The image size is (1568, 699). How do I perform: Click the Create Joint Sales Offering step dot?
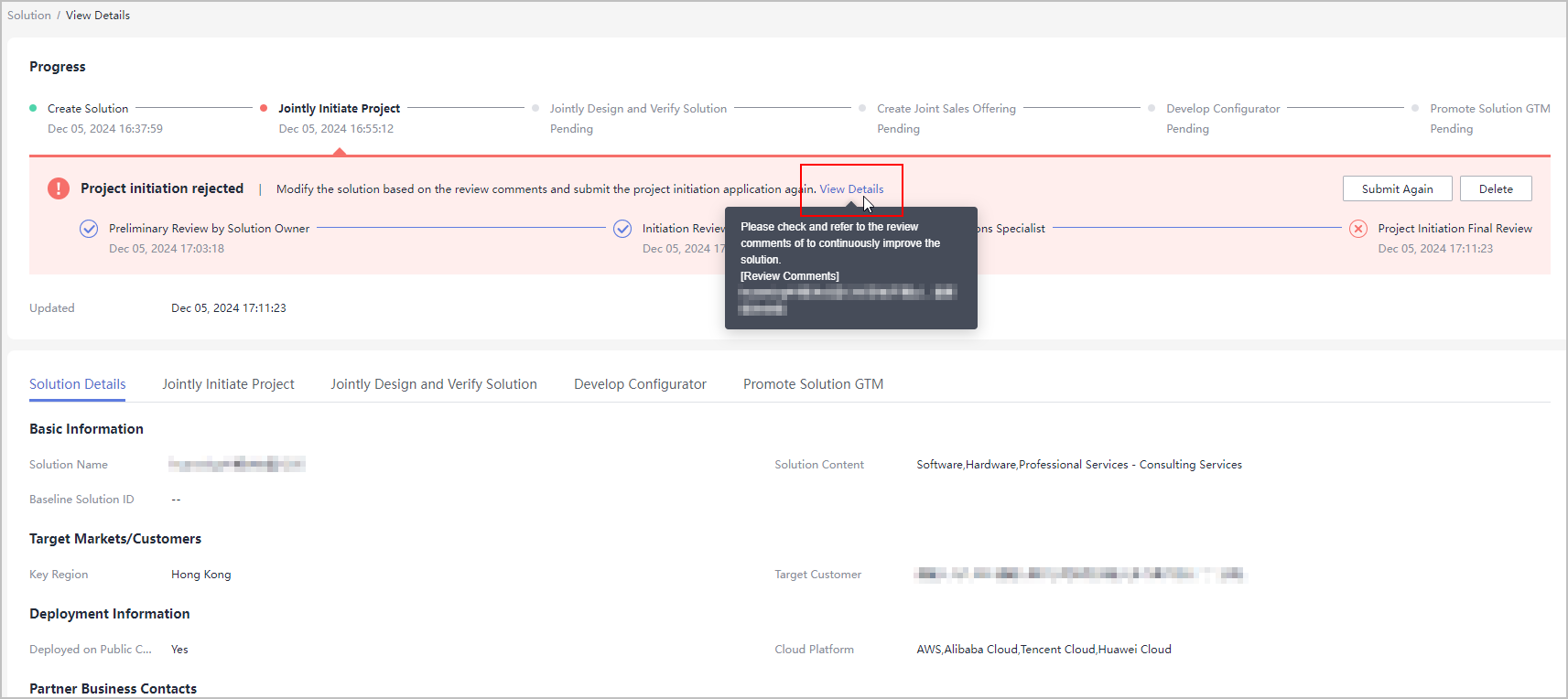click(862, 108)
